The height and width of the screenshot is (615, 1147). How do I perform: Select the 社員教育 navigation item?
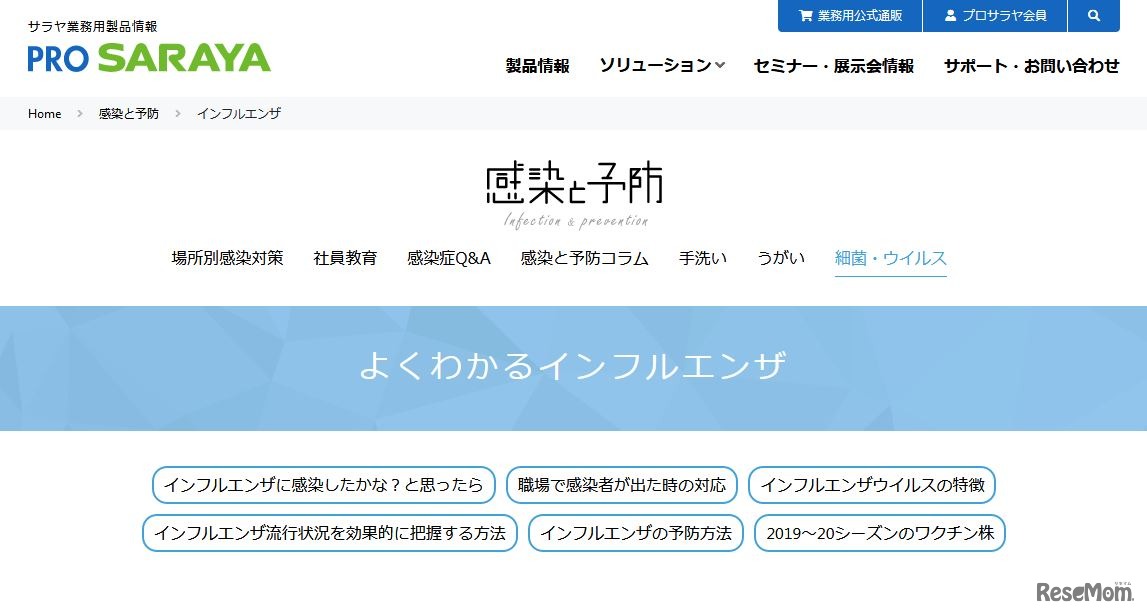tap(345, 258)
